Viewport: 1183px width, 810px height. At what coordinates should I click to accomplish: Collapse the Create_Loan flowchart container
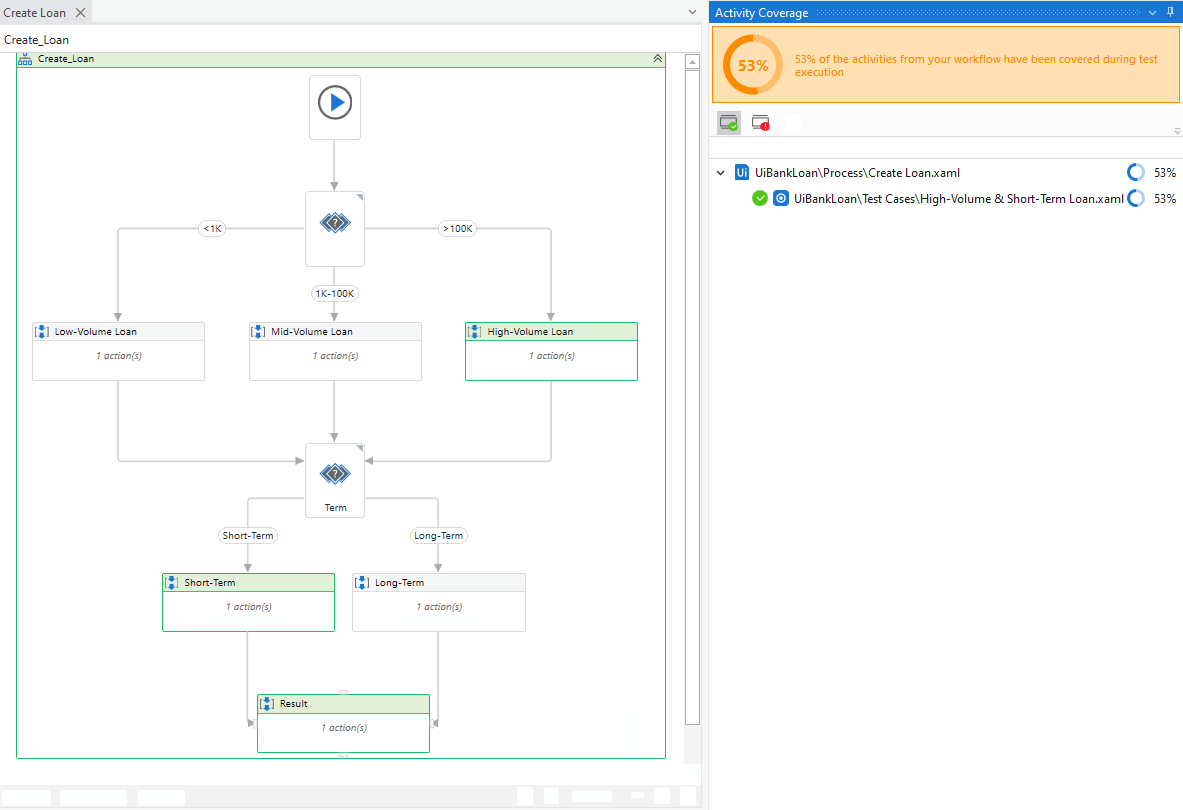tap(658, 59)
